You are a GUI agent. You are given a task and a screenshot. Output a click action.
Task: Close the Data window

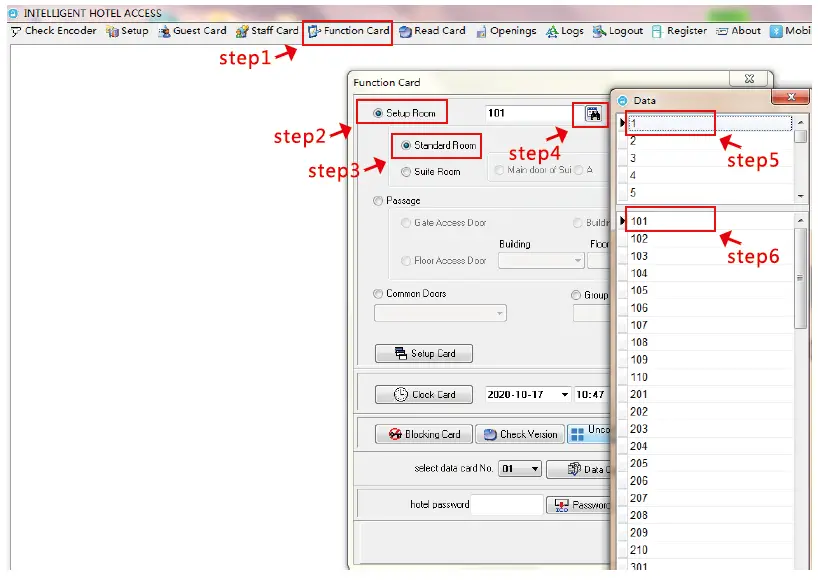(x=791, y=96)
